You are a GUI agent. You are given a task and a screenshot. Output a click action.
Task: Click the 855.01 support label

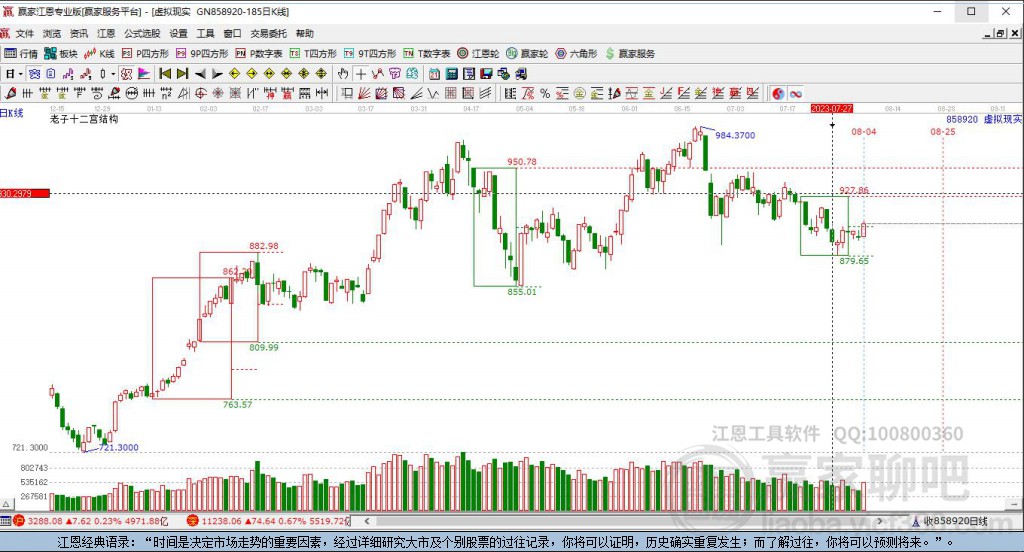pyautogui.click(x=522, y=291)
